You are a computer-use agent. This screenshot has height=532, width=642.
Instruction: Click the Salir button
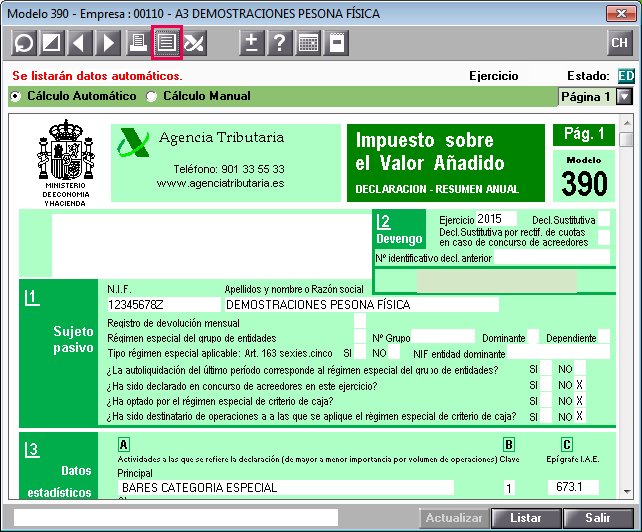598,518
